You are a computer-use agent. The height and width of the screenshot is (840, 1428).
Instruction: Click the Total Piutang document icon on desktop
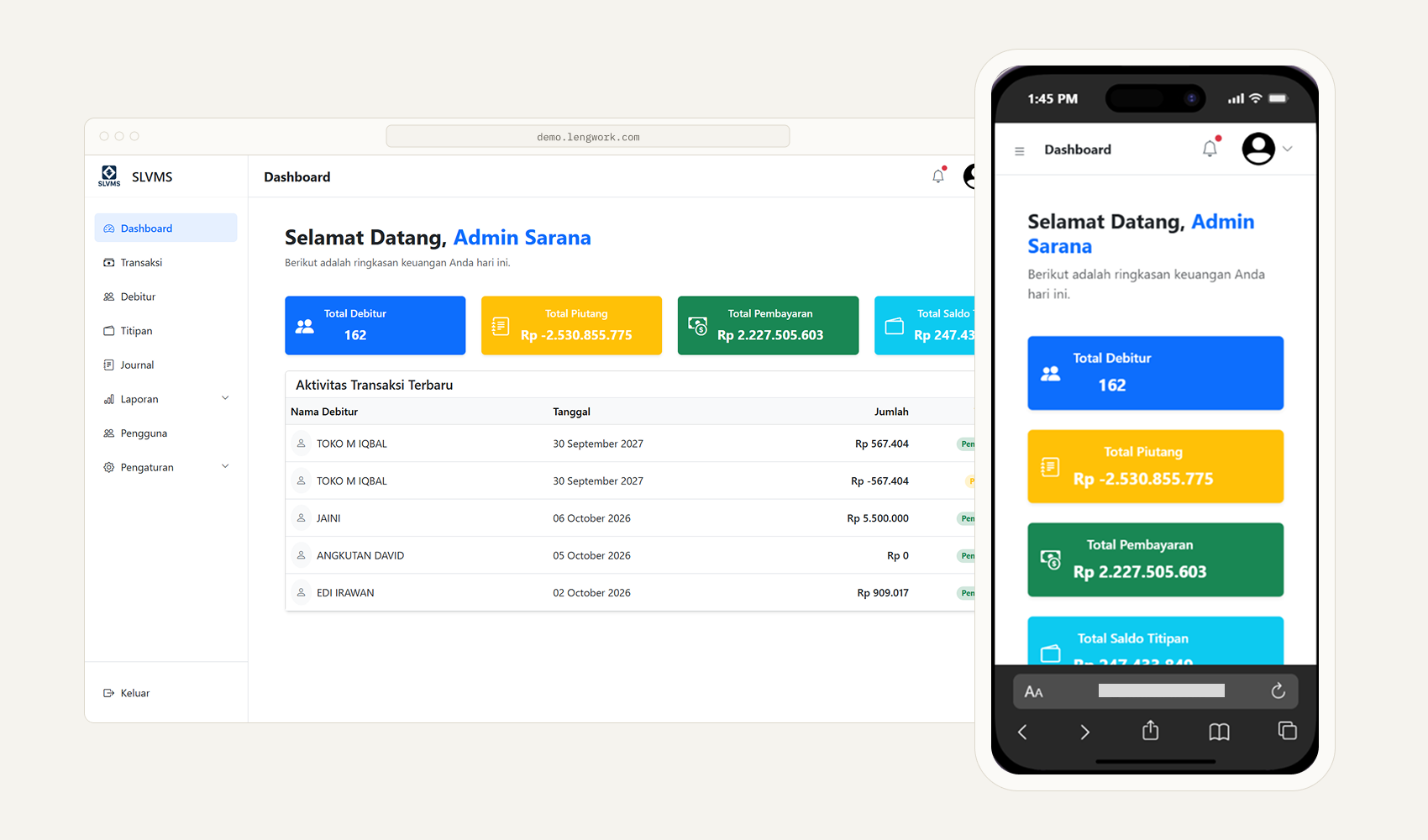(x=501, y=326)
